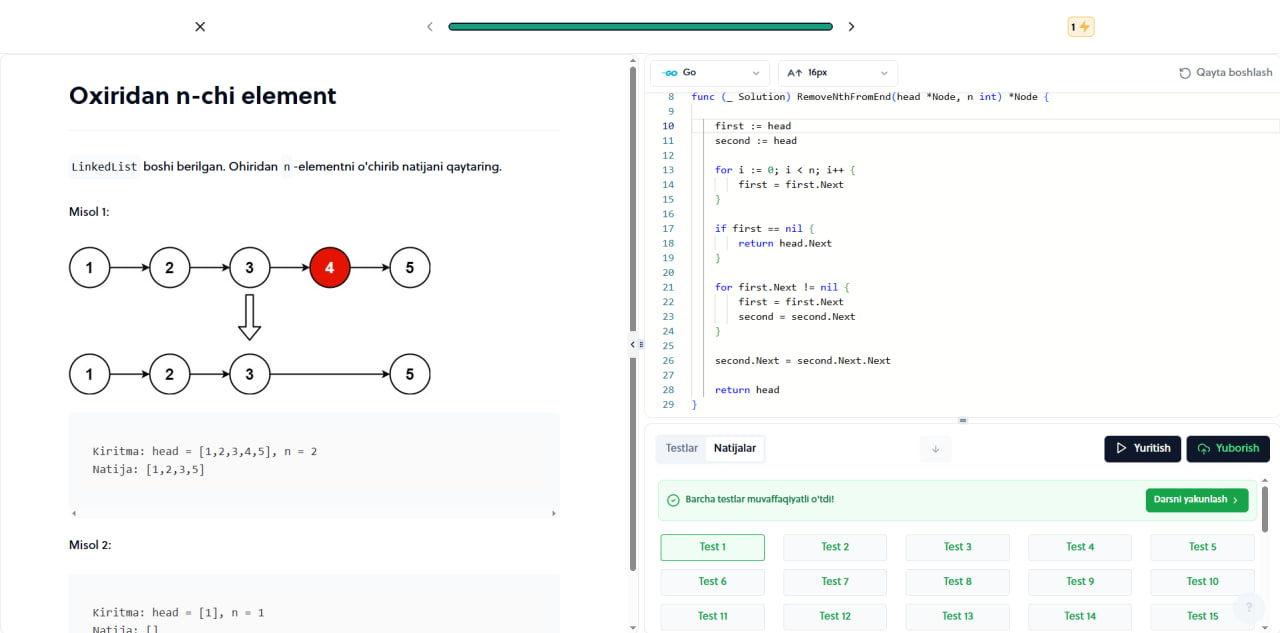Select Test 1 result
Image resolution: width=1280 pixels, height=633 pixels.
713,547
